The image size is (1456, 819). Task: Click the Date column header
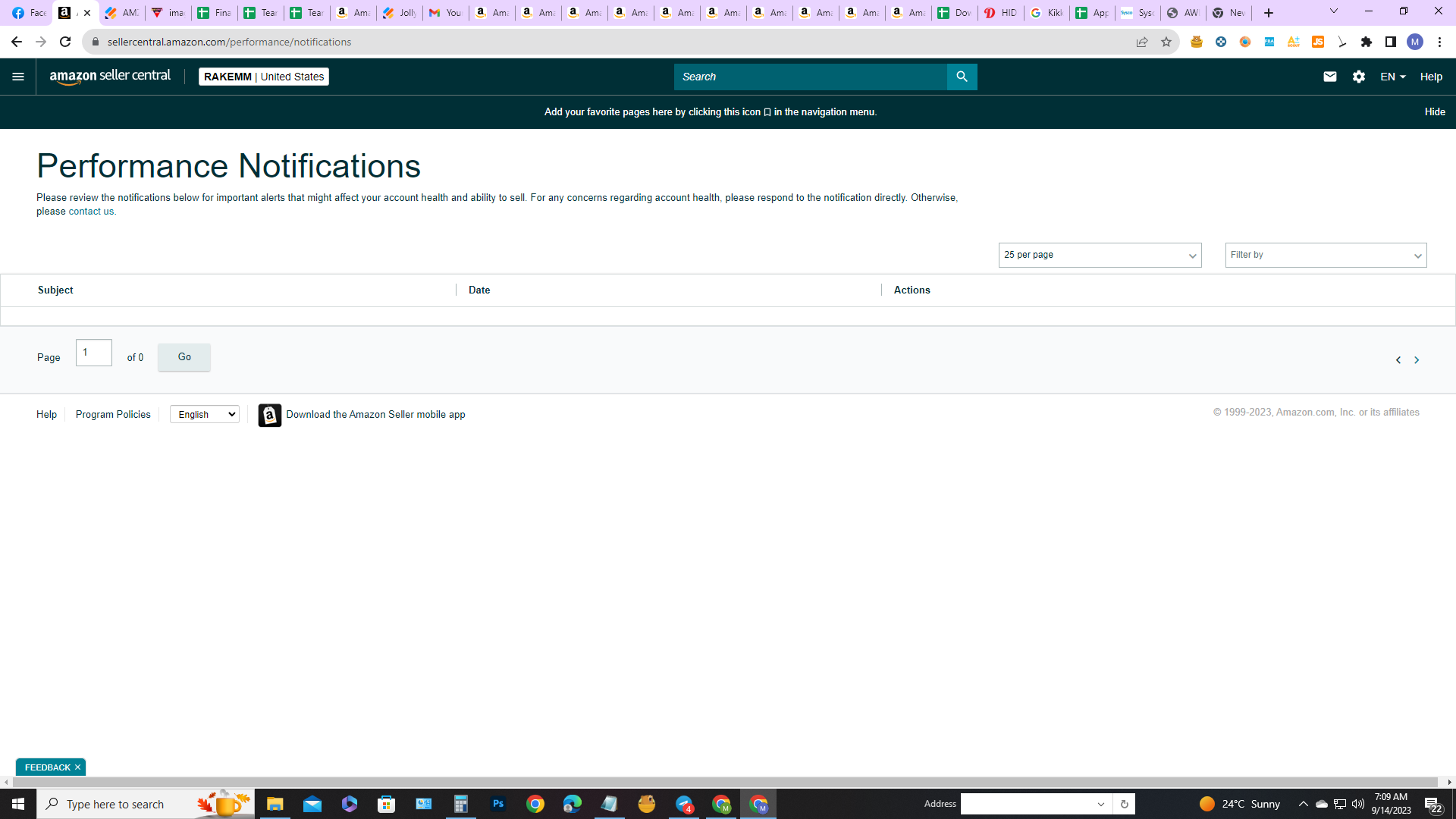tap(479, 290)
